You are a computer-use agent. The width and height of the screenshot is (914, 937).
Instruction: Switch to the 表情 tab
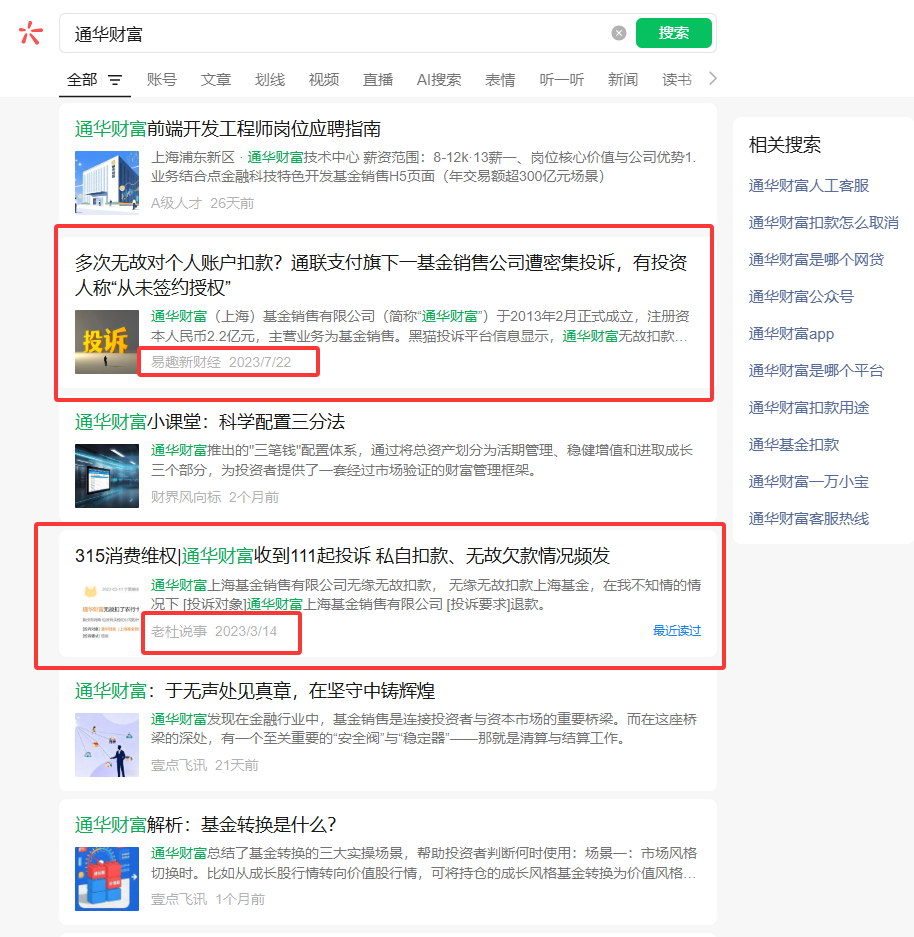coord(500,79)
